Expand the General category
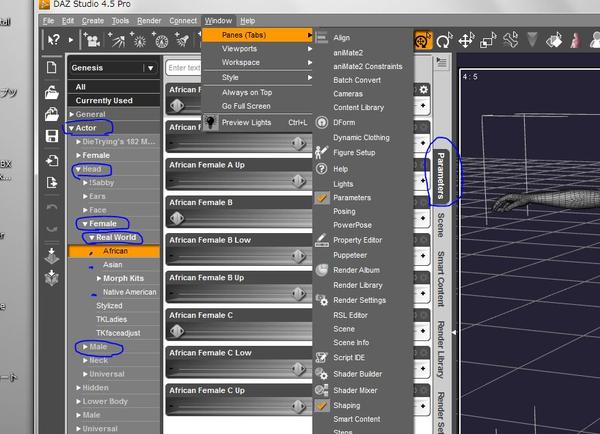Viewport: 600px width, 434px height. tap(72, 114)
